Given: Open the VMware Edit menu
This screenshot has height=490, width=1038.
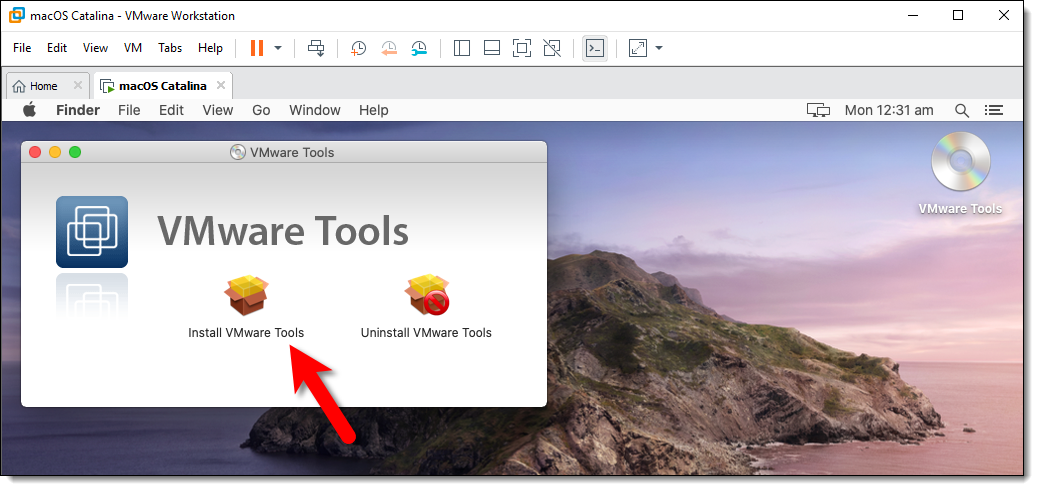Looking at the screenshot, I should point(57,48).
